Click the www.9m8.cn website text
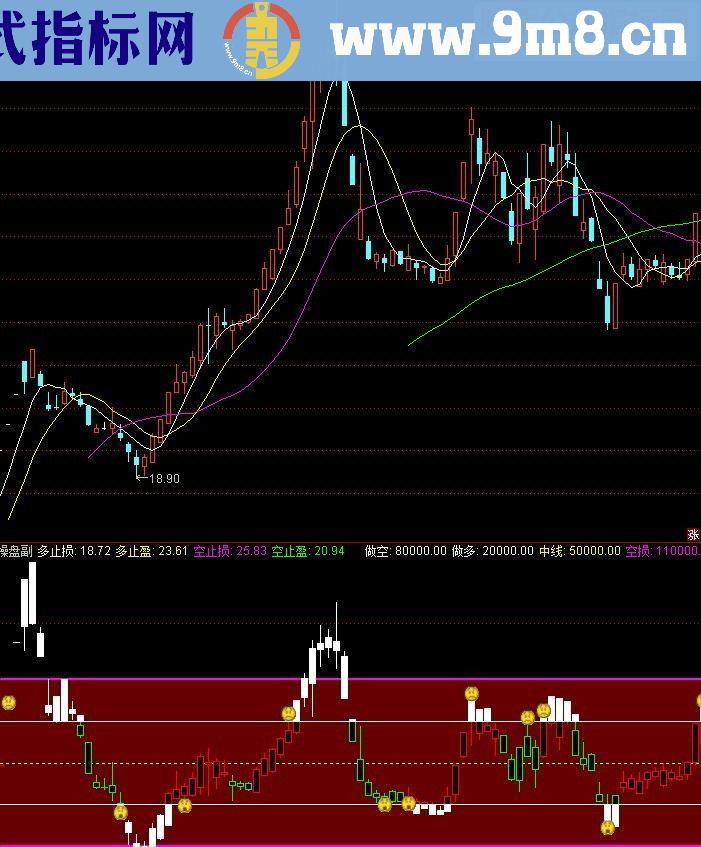701x847 pixels. (509, 38)
